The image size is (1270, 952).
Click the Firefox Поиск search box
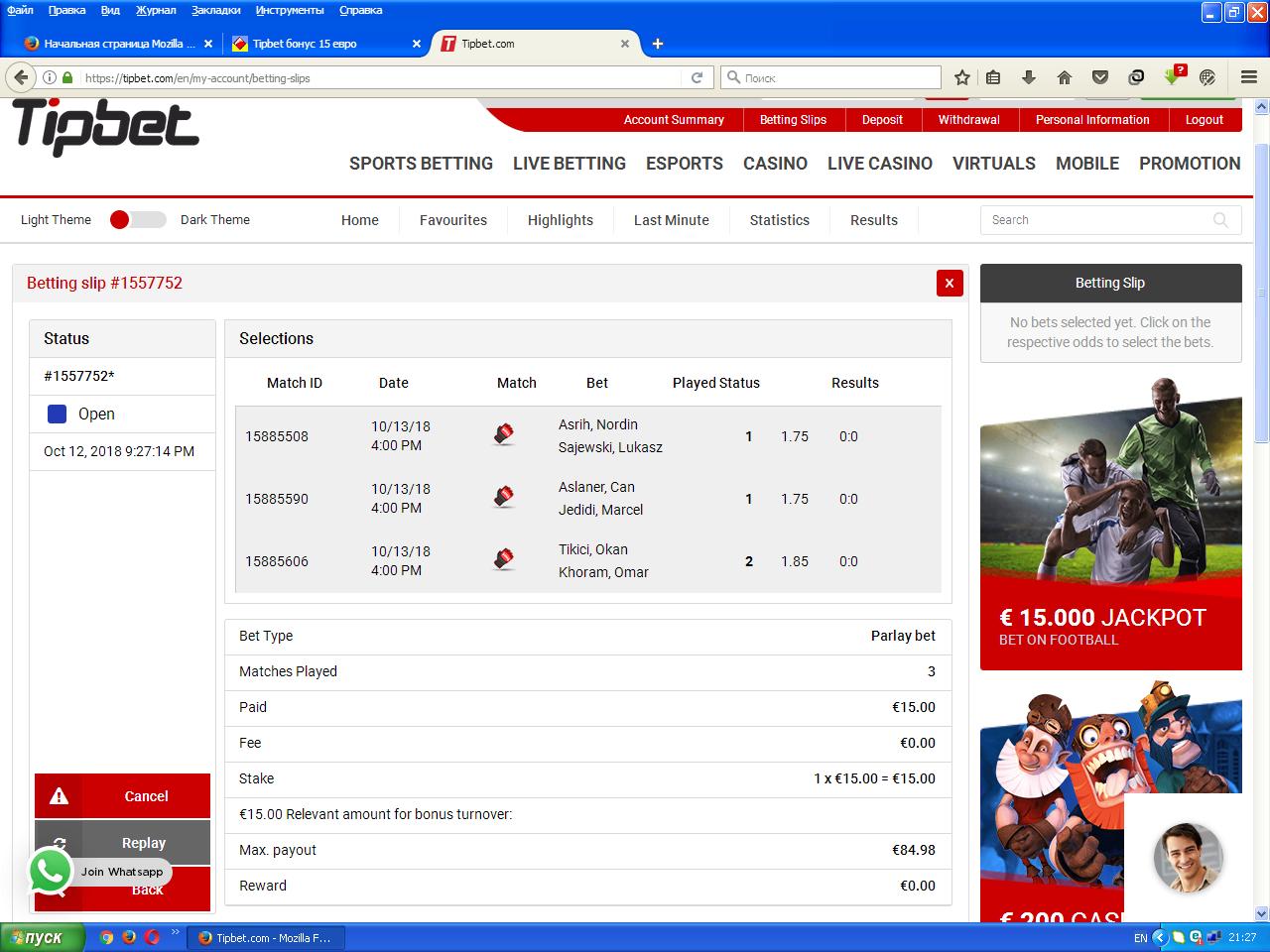click(831, 77)
